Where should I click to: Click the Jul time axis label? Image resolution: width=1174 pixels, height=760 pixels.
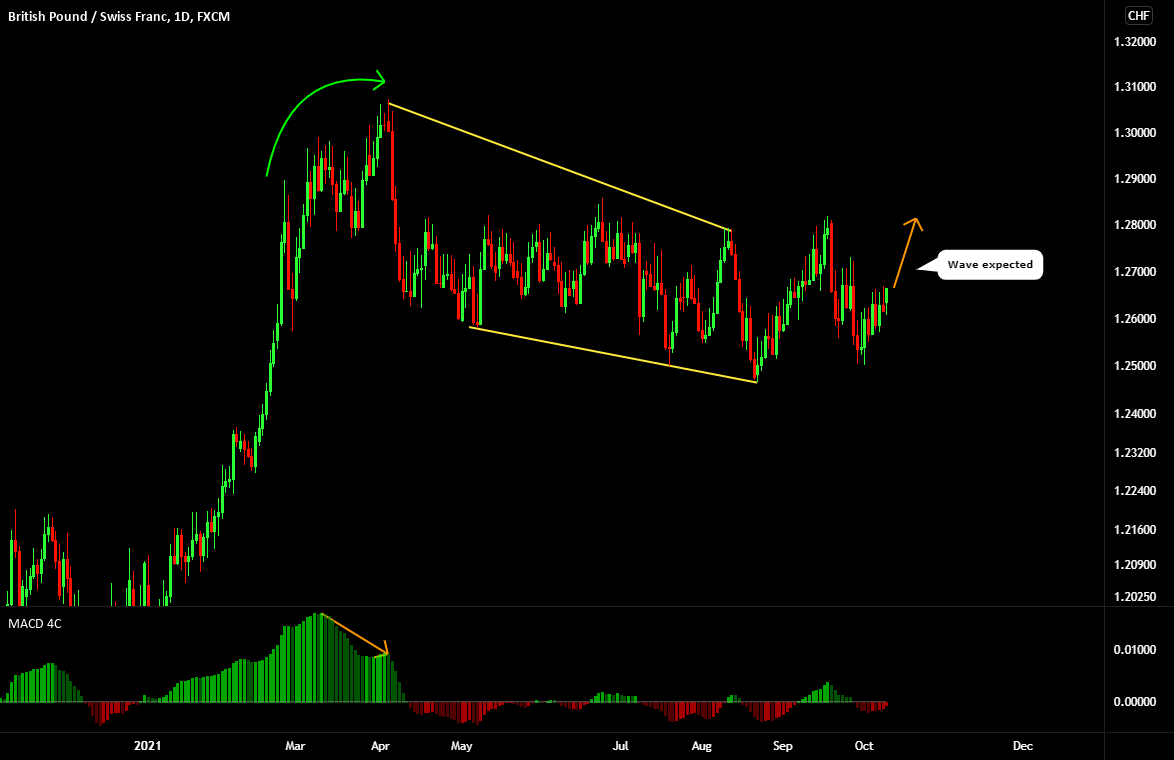[x=621, y=746]
